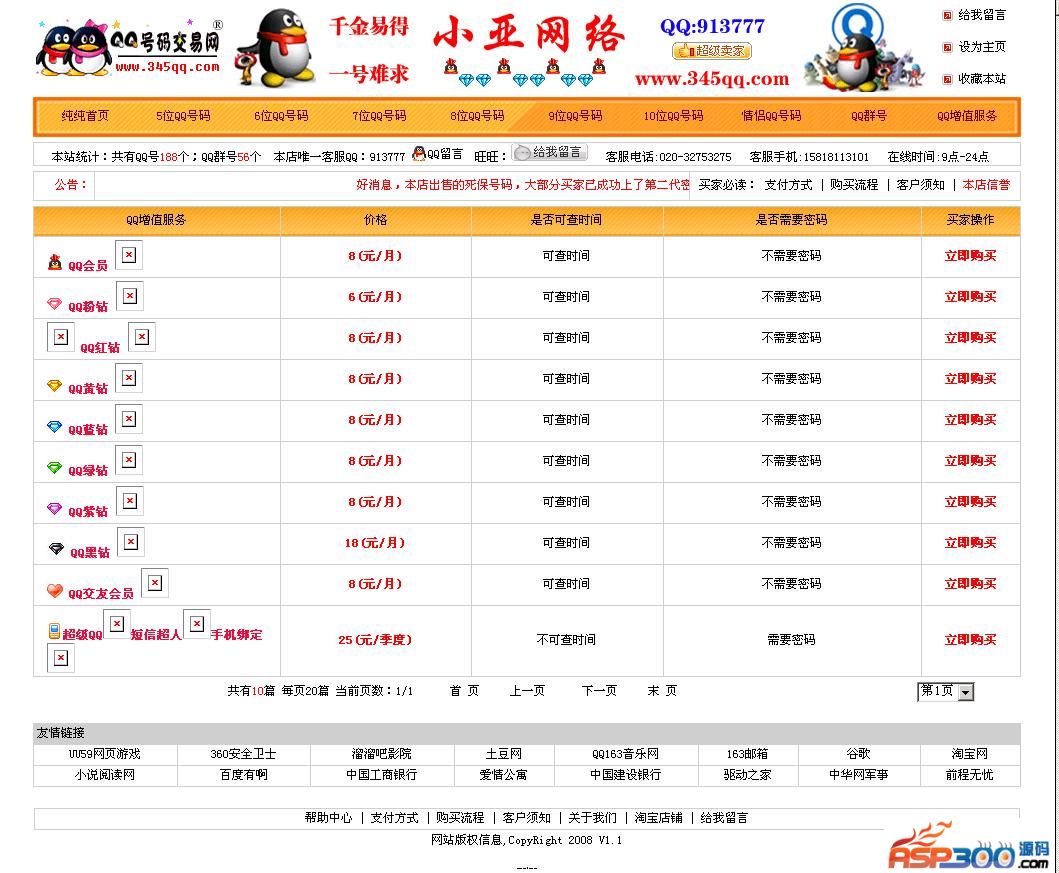Click the pink diamond icon for QQ粉钻
Image resolution: width=1059 pixels, height=873 pixels.
click(x=55, y=304)
